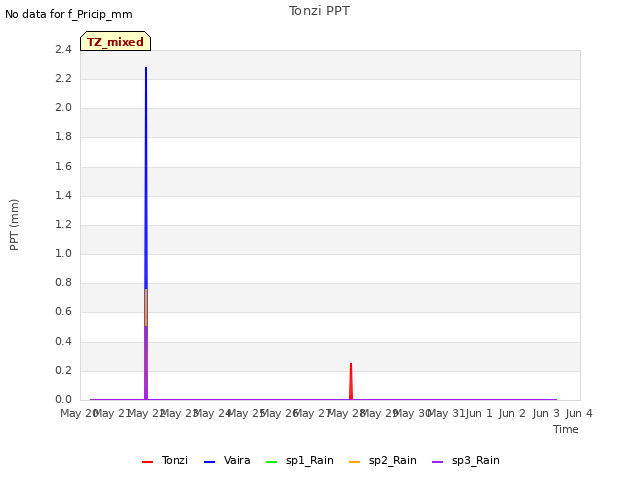The image size is (640, 480).
Task: Toggle the sp3_Rain legend entry
Action: (466, 461)
